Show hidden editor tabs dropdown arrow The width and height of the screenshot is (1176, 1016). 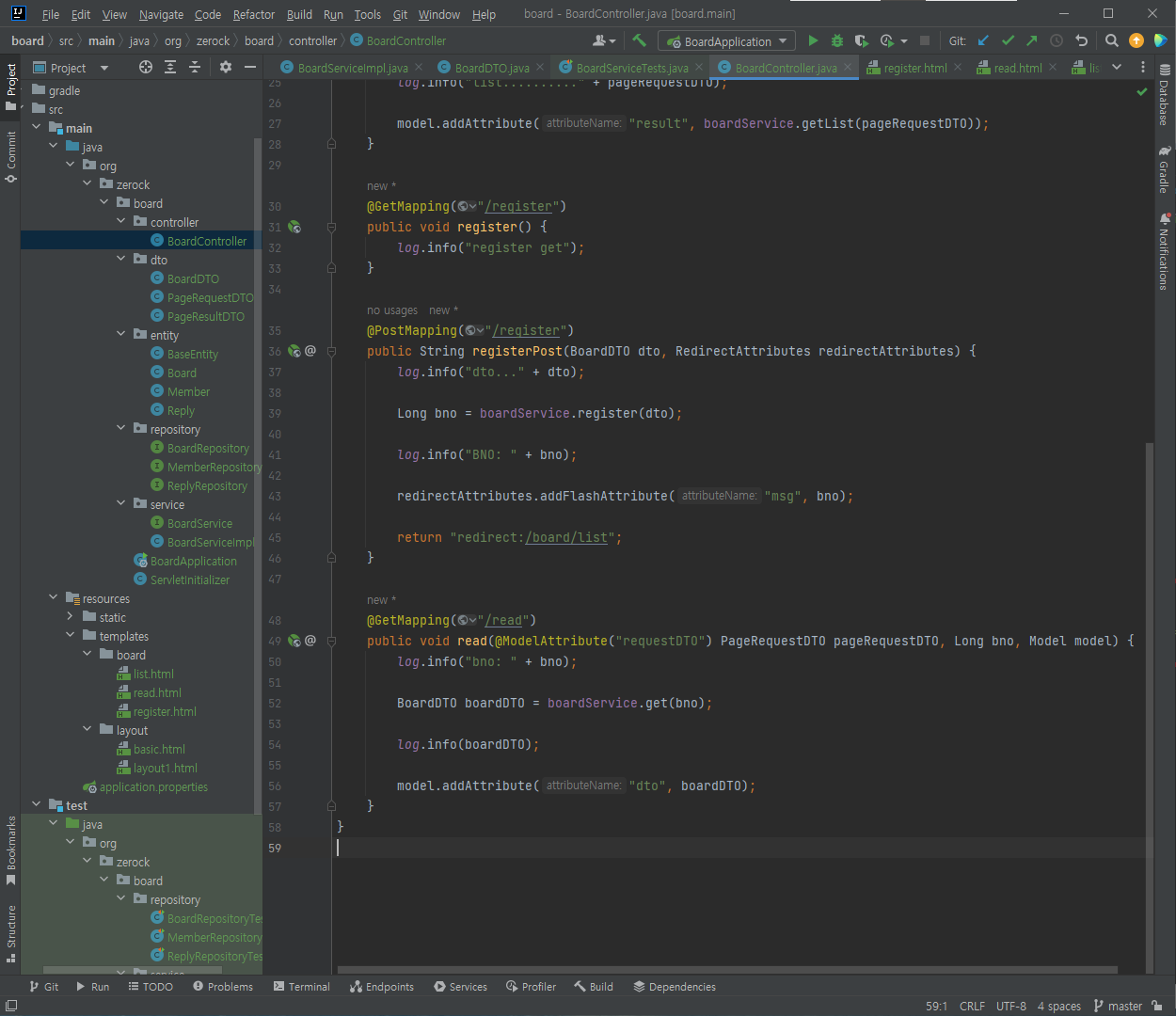(1117, 67)
